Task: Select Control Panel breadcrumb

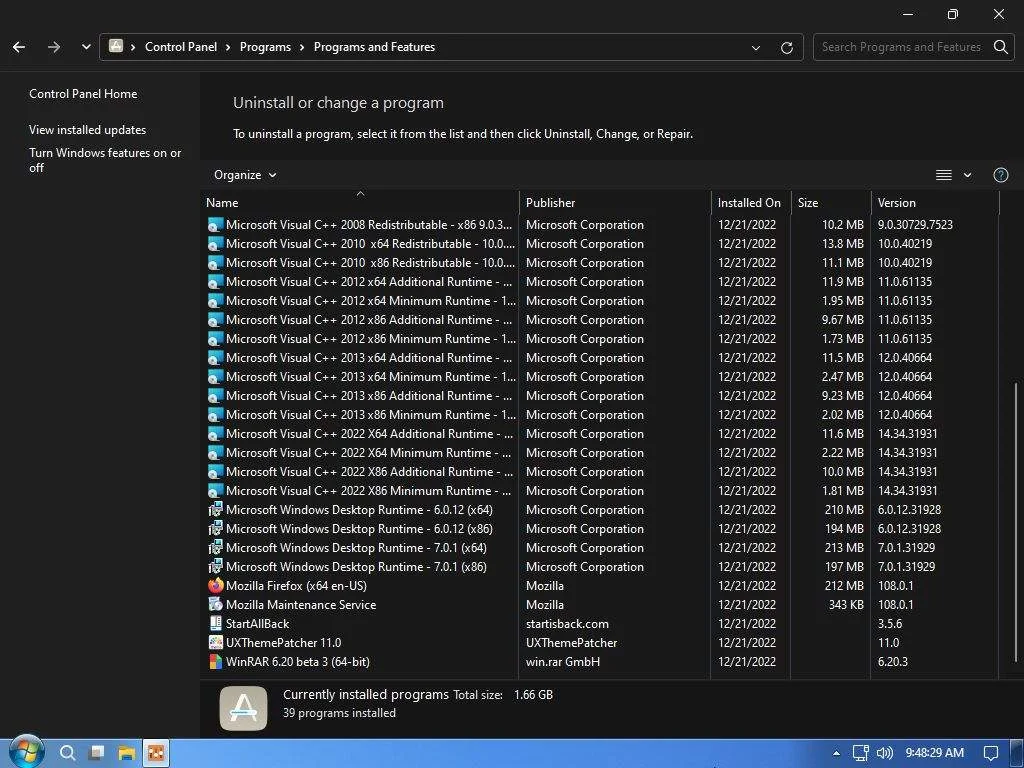Action: click(181, 47)
